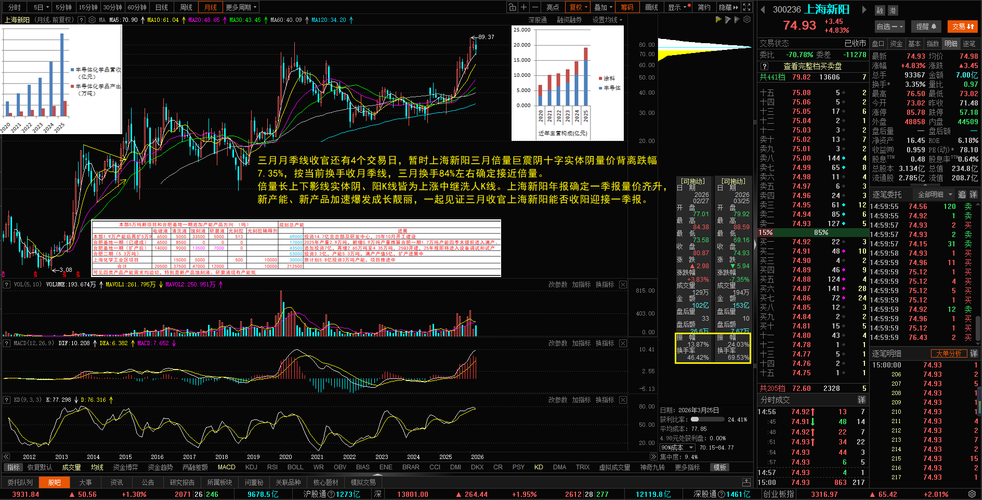Click 改参数 in the VOL panel
This screenshot has width=982, height=500.
[x=557, y=284]
